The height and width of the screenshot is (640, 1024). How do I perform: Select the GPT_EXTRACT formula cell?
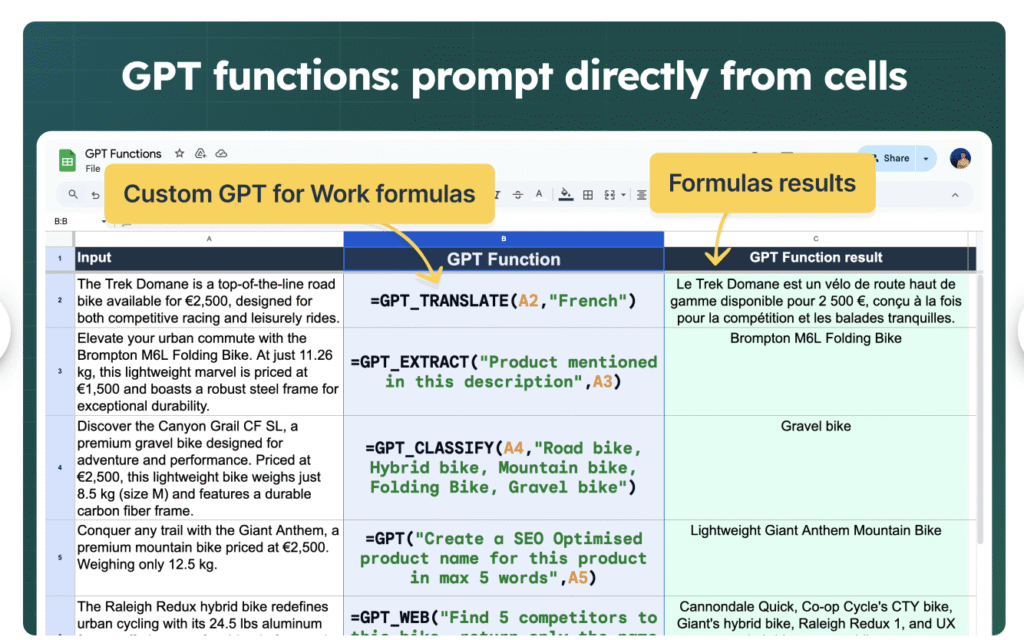pyautogui.click(x=504, y=372)
